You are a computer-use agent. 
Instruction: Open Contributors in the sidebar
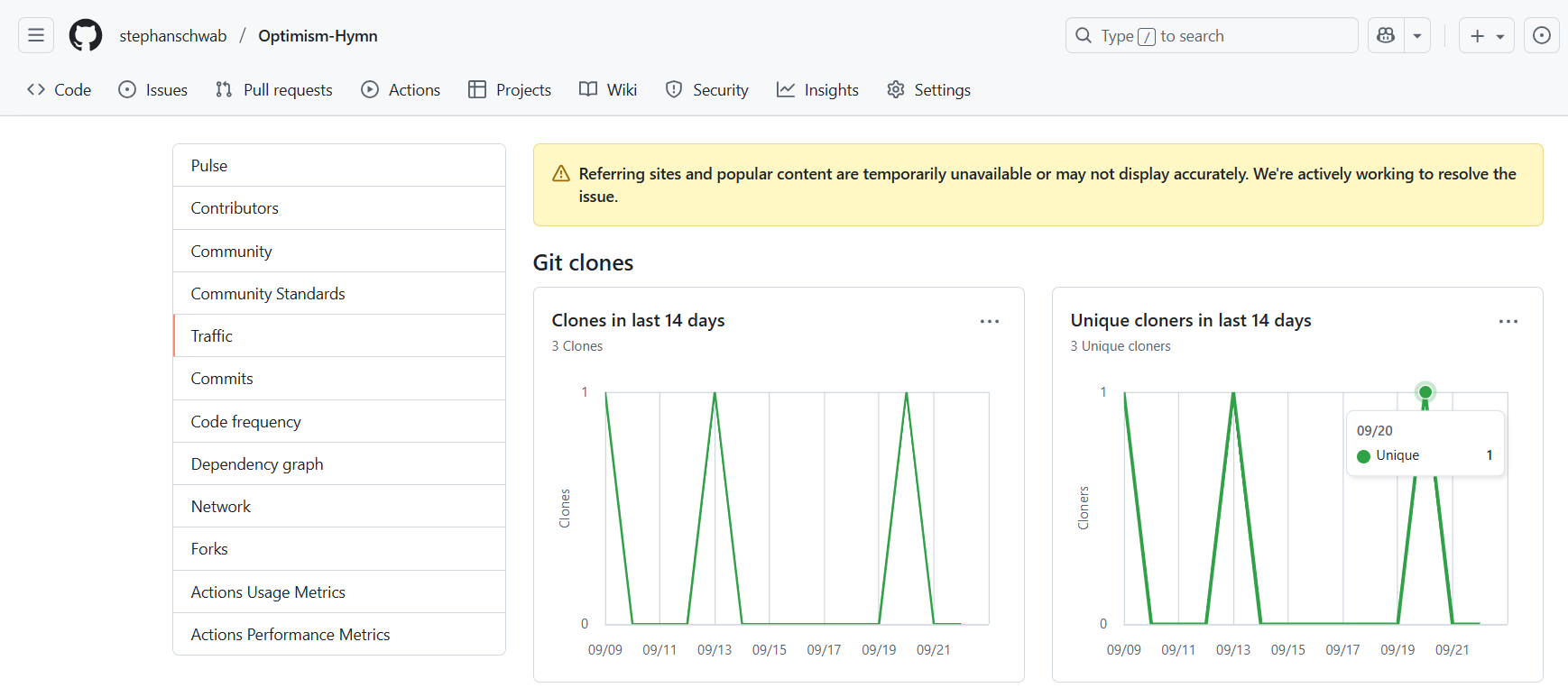235,207
